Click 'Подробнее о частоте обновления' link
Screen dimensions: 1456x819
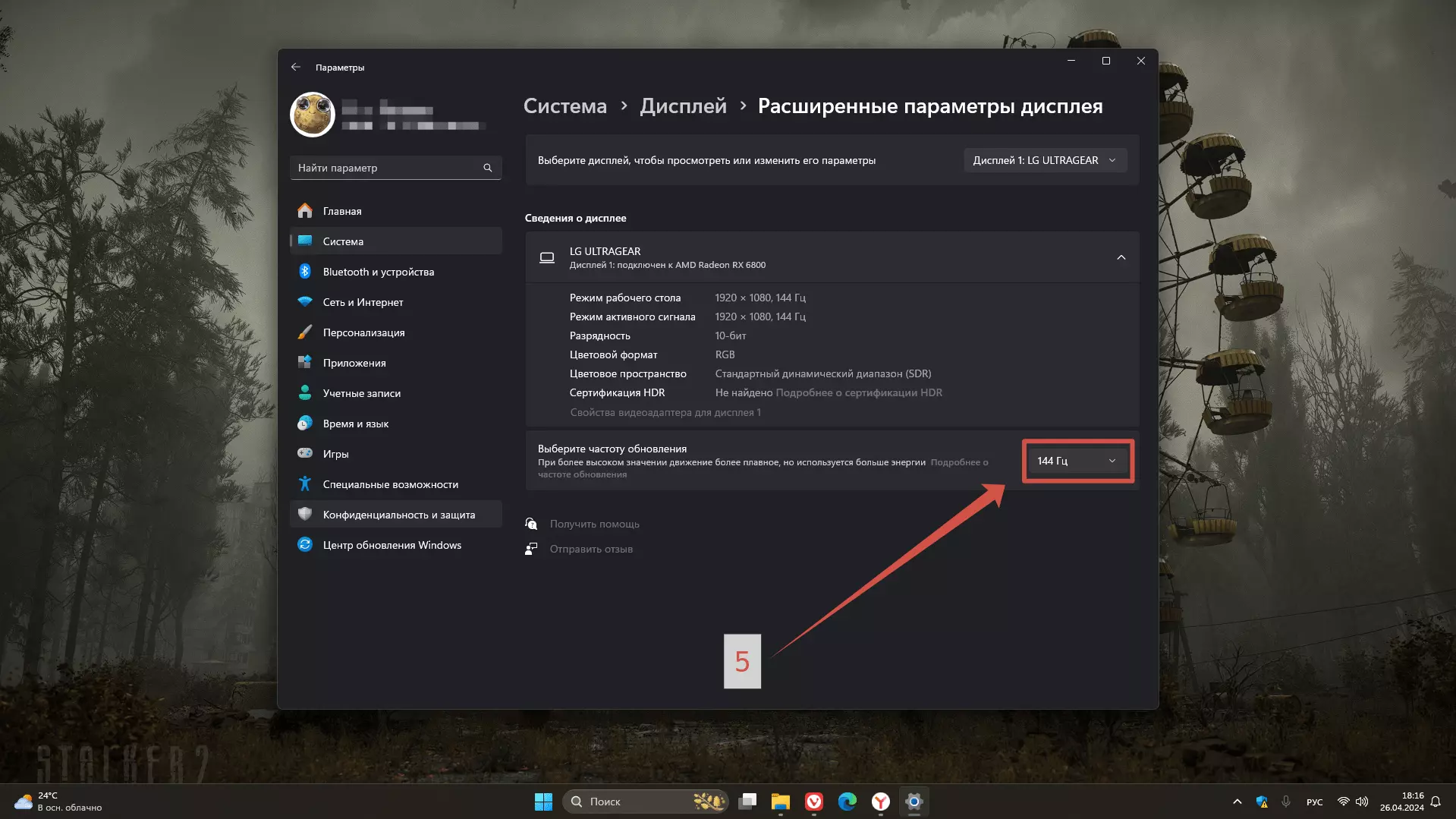click(959, 462)
